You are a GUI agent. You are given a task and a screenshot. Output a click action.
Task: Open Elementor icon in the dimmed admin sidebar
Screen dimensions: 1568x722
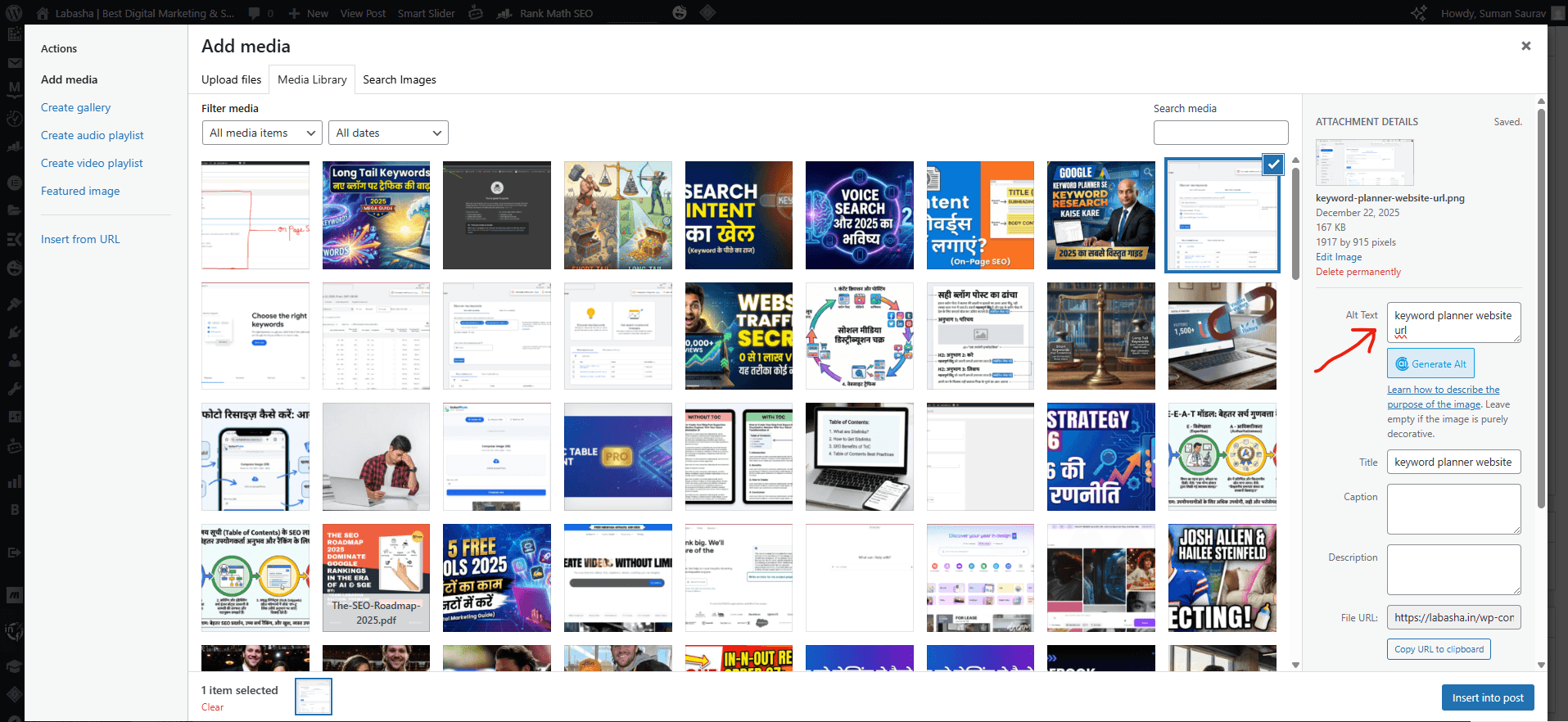pos(14,182)
